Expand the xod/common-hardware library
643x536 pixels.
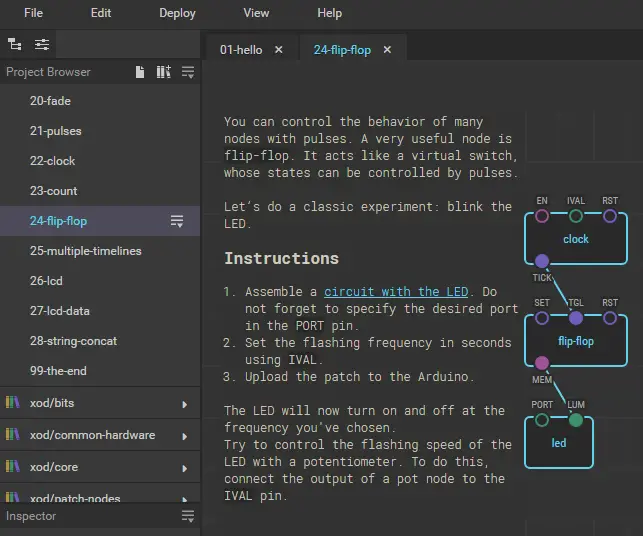coord(185,436)
